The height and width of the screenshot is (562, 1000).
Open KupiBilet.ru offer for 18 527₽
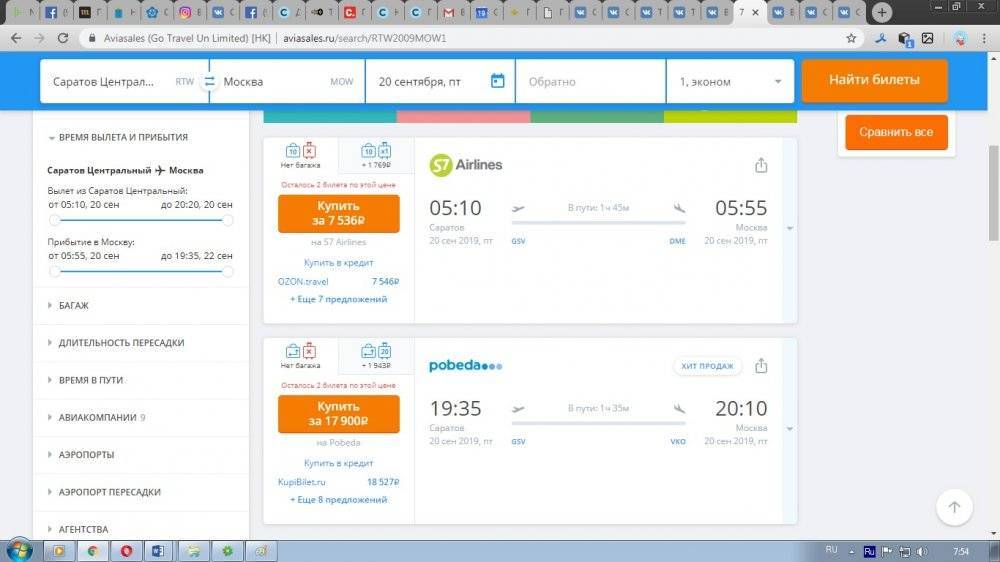click(x=339, y=482)
